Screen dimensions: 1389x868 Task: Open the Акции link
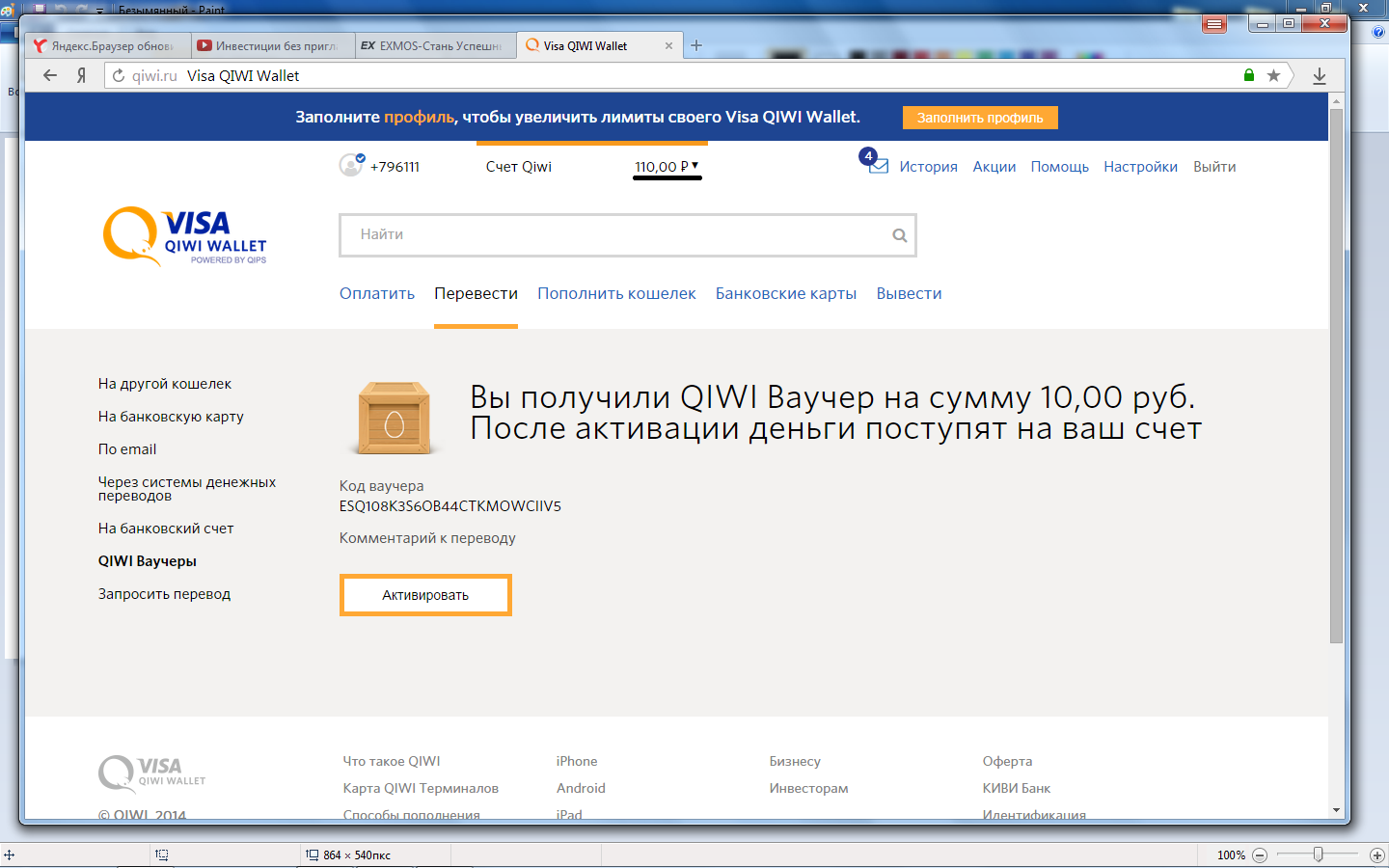[994, 167]
